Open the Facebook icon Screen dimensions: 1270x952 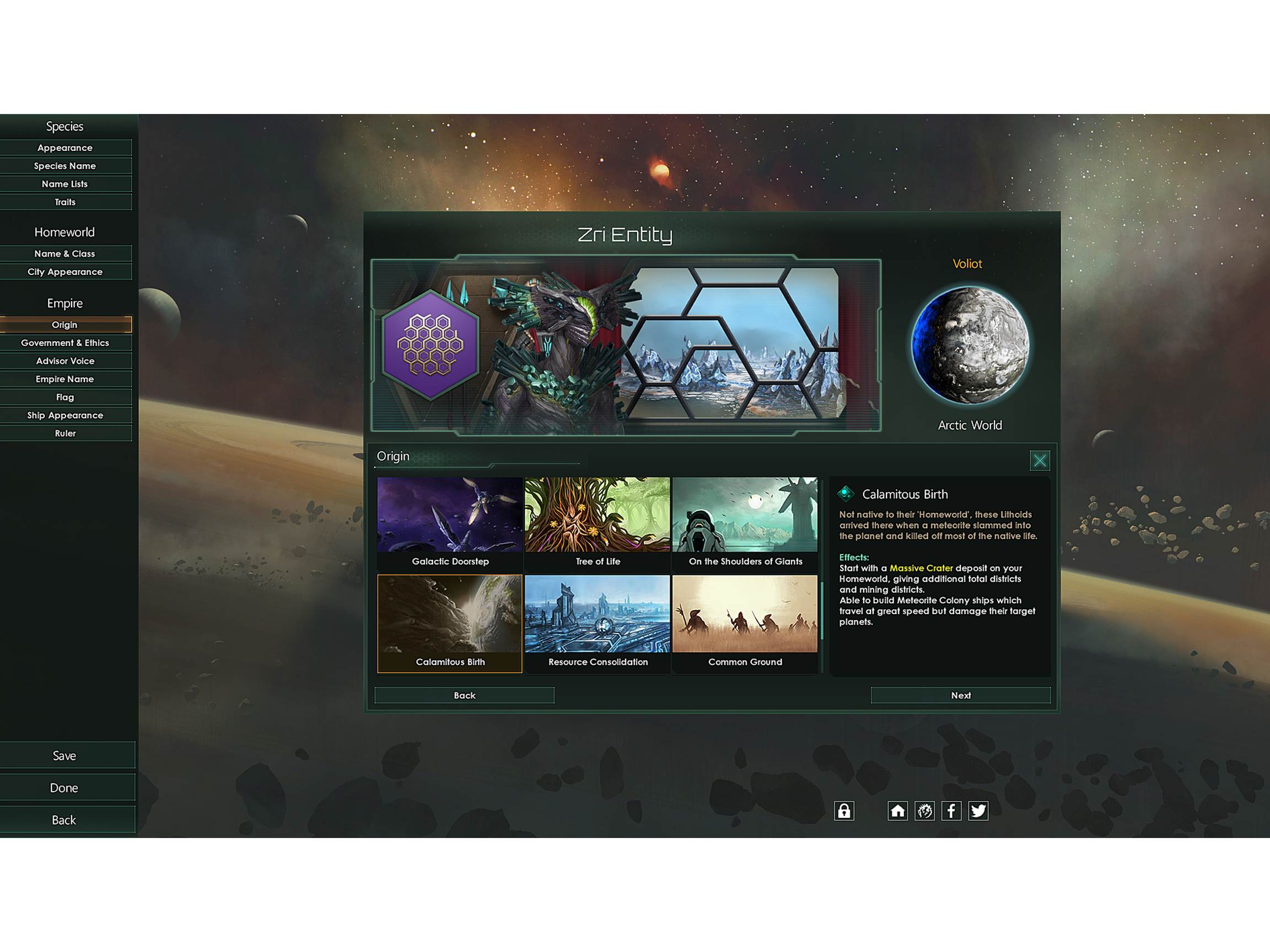point(951,811)
